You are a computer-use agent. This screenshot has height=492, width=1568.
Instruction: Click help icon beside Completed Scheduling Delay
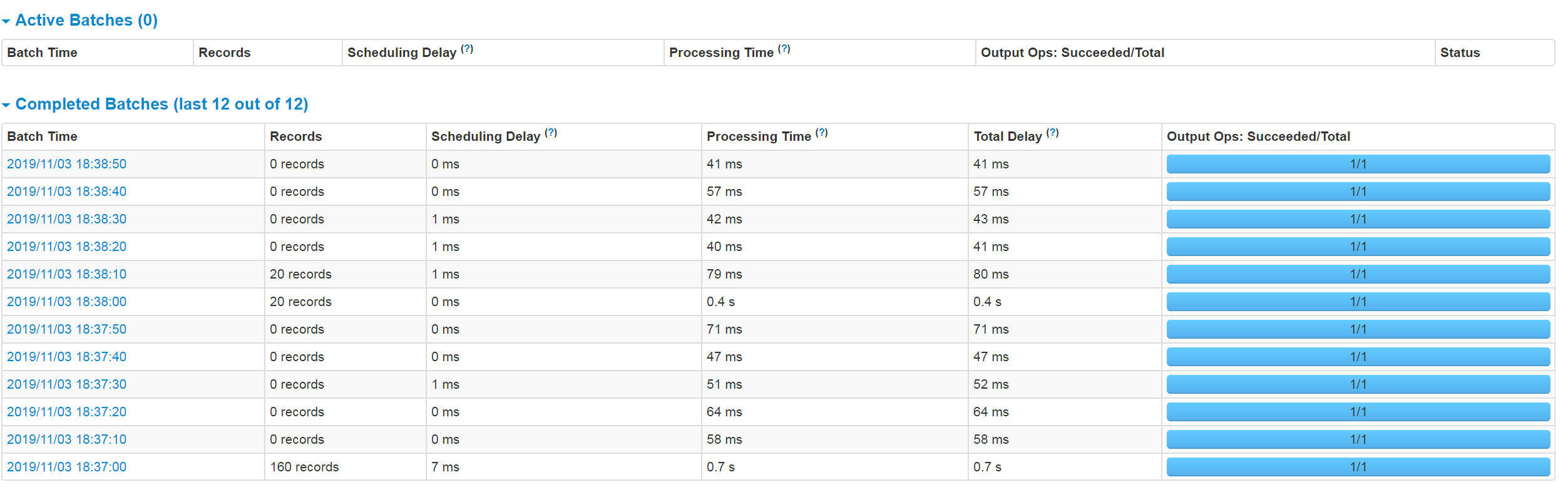(551, 133)
